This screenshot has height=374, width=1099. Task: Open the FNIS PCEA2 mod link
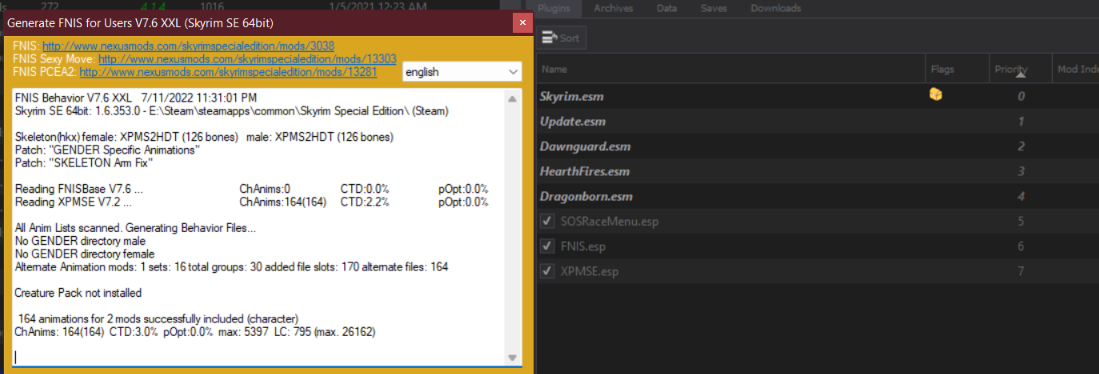[228, 71]
